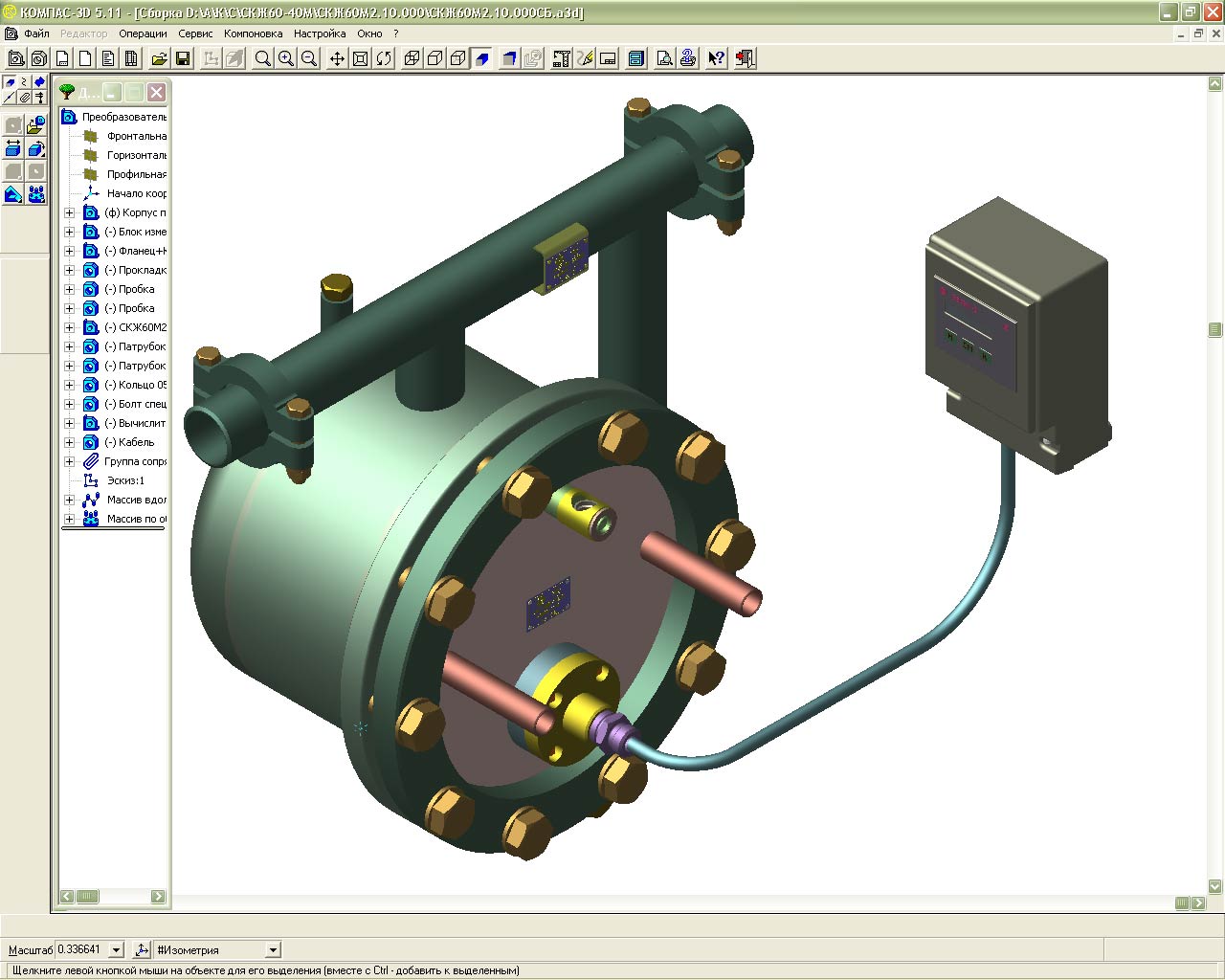Click the zoom out magnifier icon
This screenshot has height=980, width=1225.
[309, 58]
